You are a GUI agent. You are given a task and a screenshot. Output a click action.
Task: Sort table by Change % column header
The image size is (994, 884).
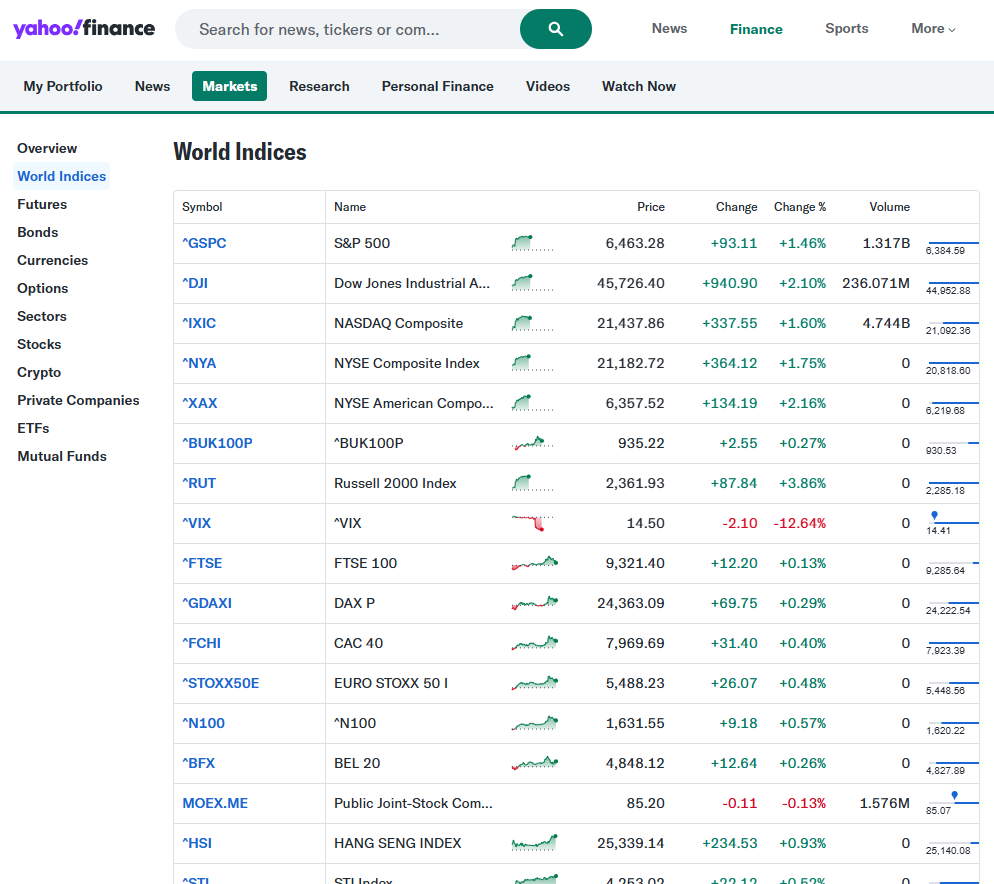point(800,207)
